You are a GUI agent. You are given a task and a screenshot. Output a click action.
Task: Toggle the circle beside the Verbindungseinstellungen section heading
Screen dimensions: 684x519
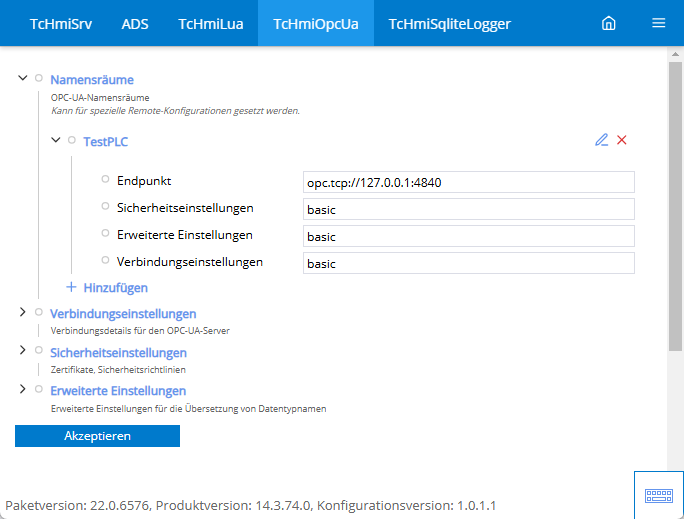pyautogui.click(x=39, y=312)
